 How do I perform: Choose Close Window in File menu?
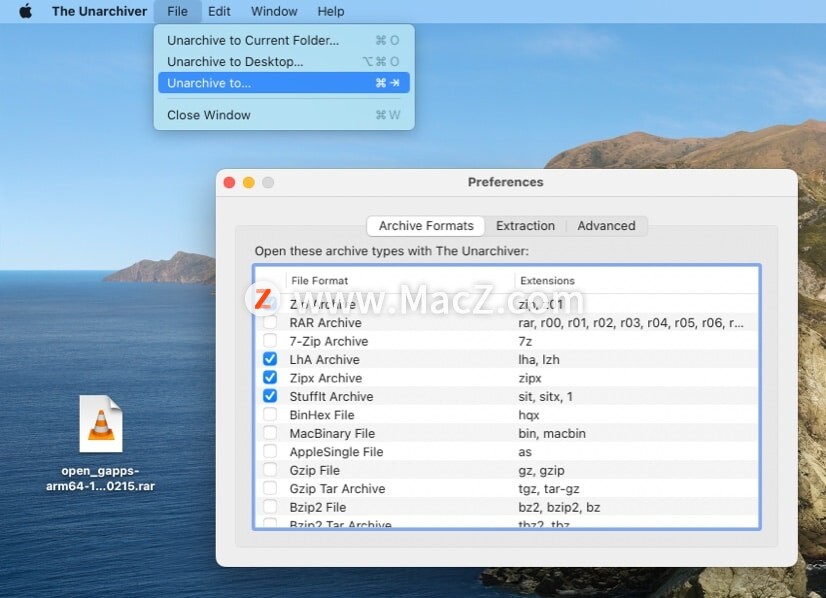(x=283, y=115)
